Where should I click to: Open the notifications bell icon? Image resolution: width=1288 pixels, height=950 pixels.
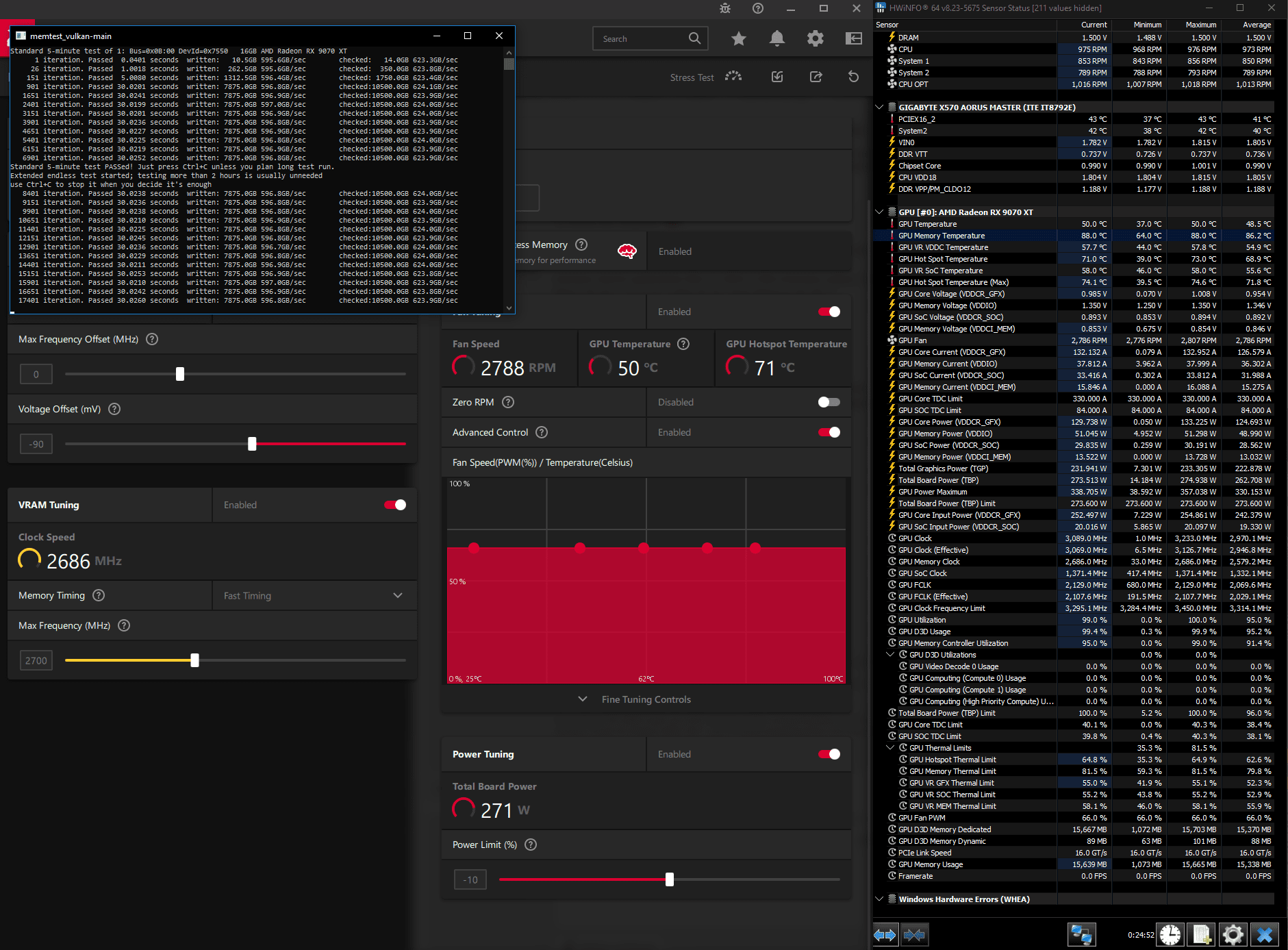(776, 39)
